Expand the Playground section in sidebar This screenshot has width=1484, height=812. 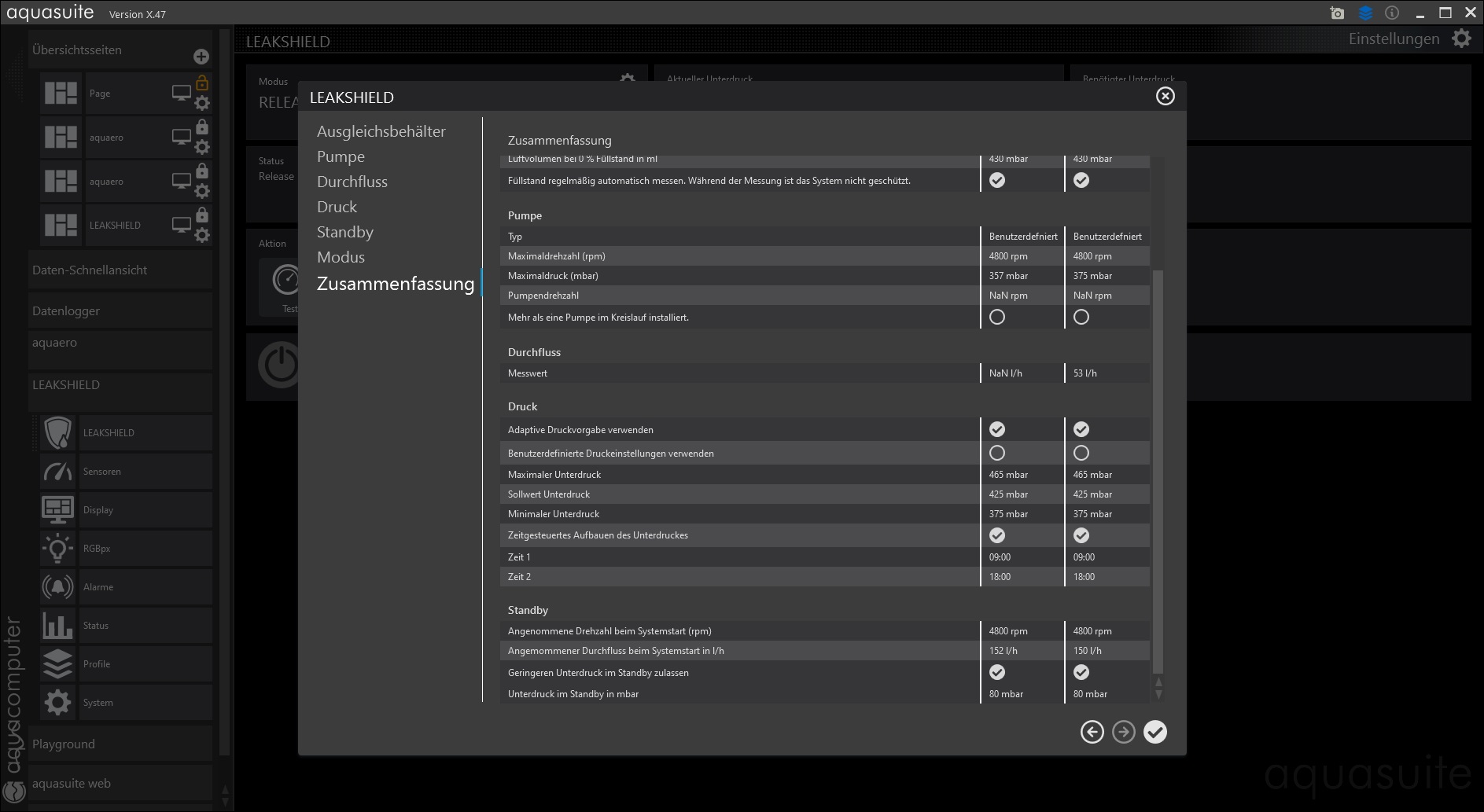(x=64, y=744)
